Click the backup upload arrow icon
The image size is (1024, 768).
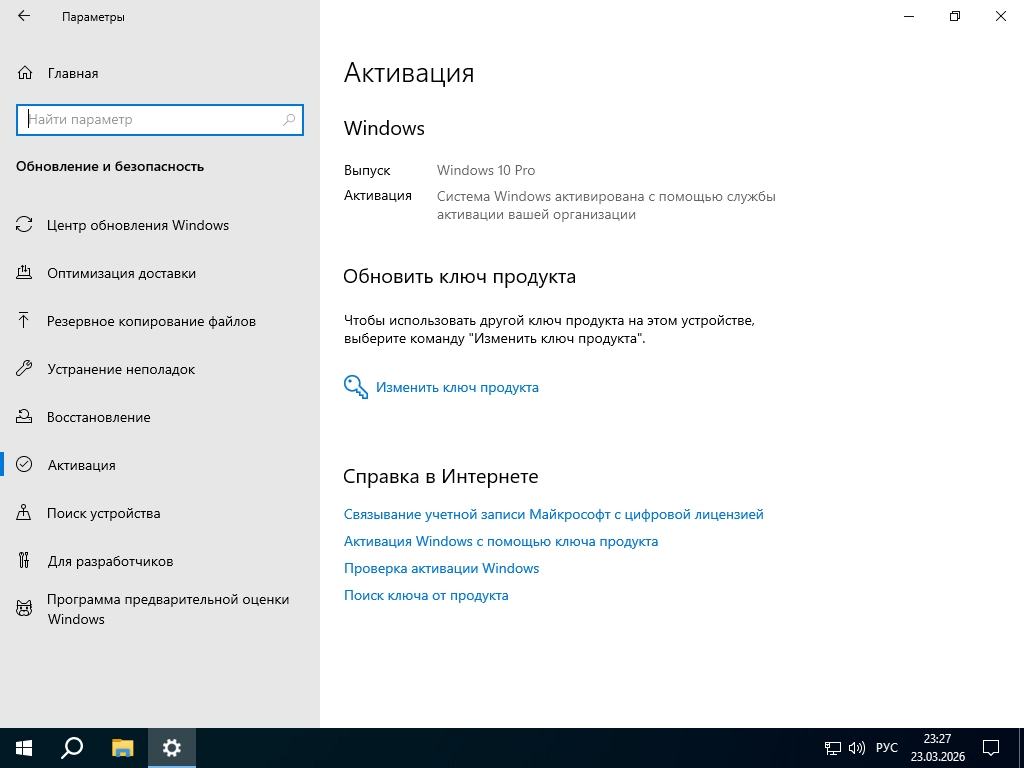(24, 320)
